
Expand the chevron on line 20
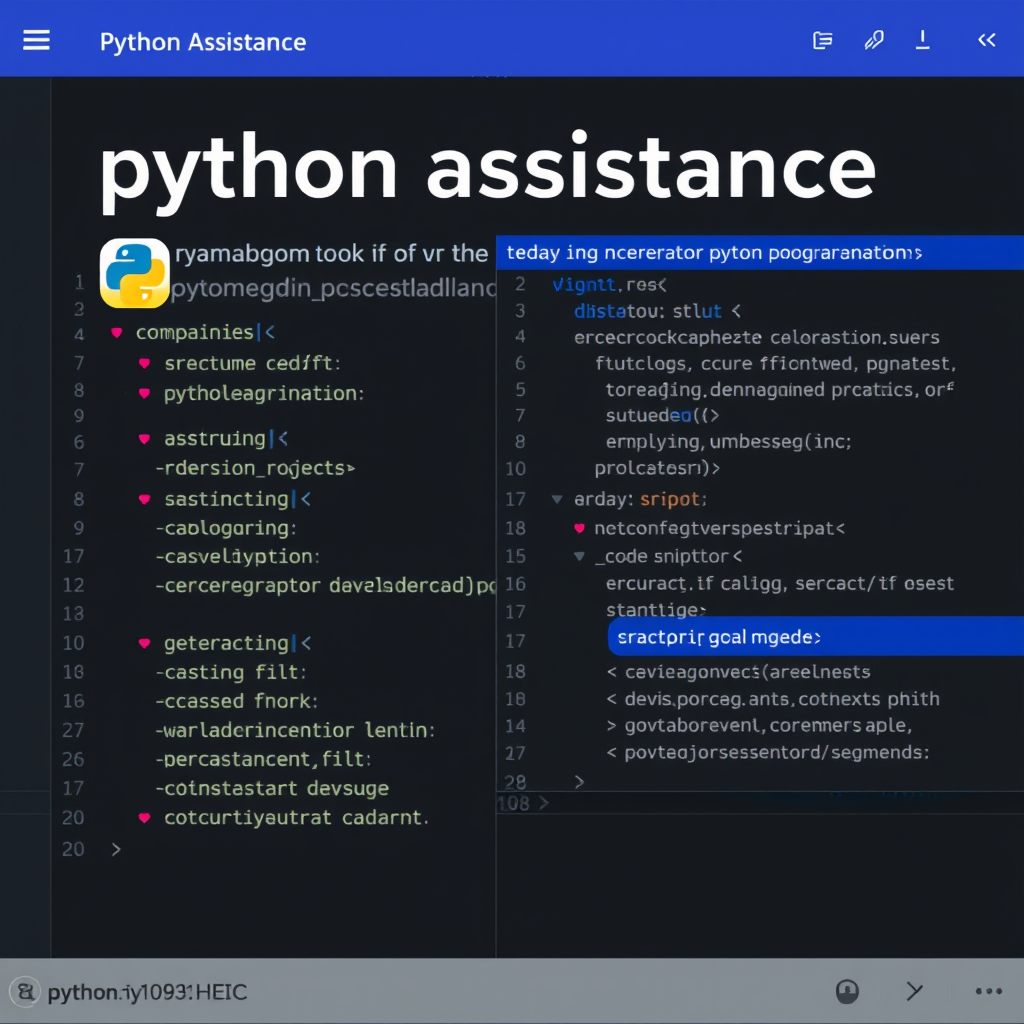pyautogui.click(x=116, y=849)
